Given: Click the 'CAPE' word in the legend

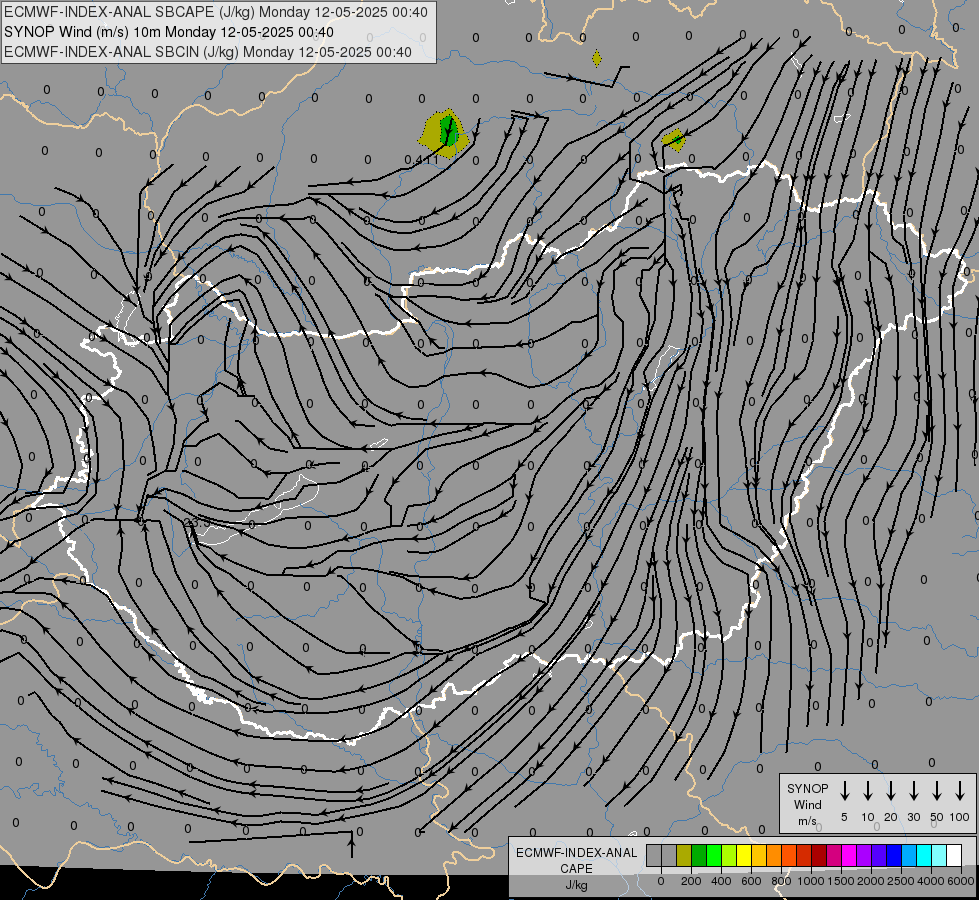Looking at the screenshot, I should tap(576, 869).
